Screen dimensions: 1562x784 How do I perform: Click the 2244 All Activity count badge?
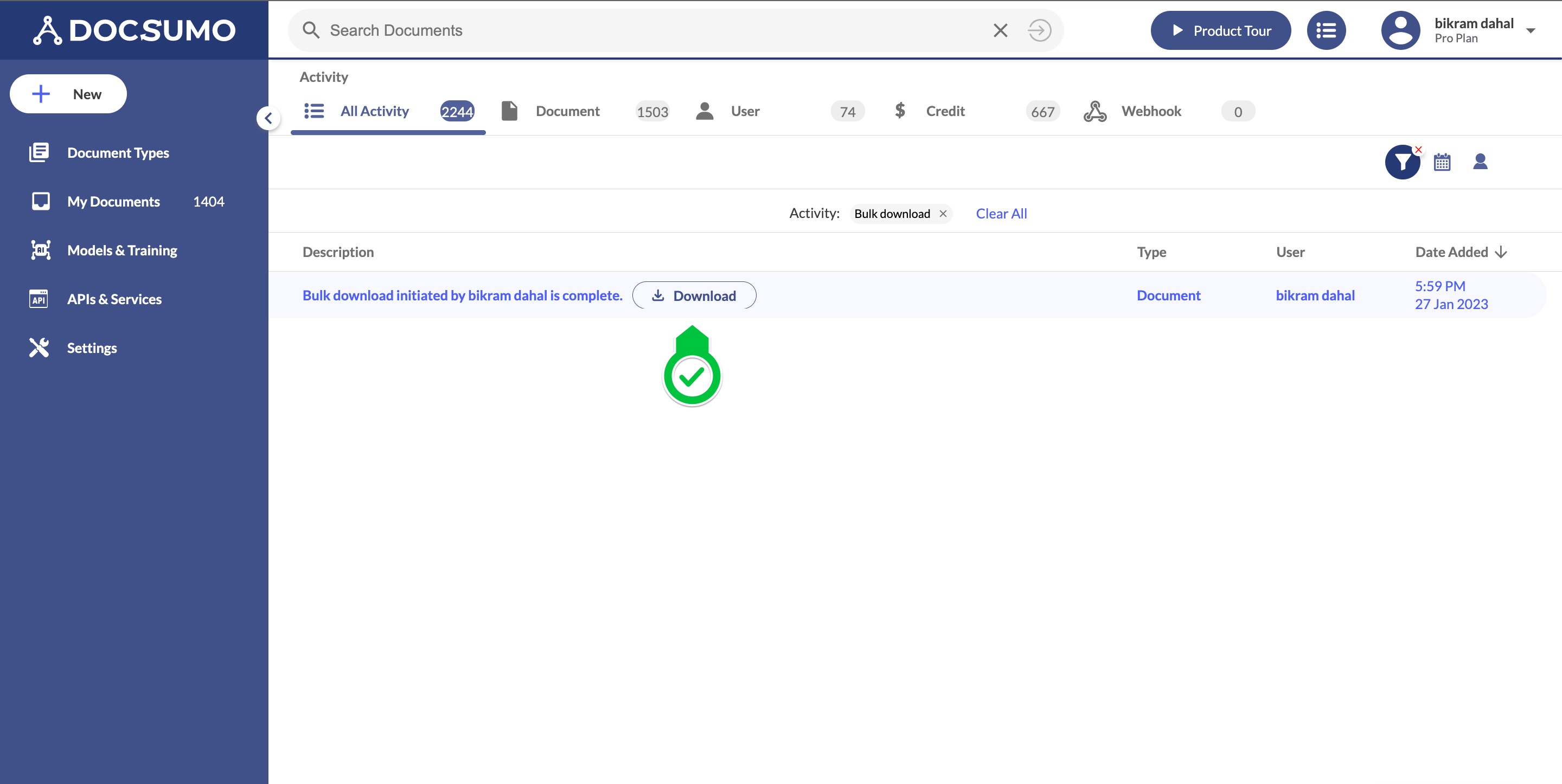tap(457, 112)
